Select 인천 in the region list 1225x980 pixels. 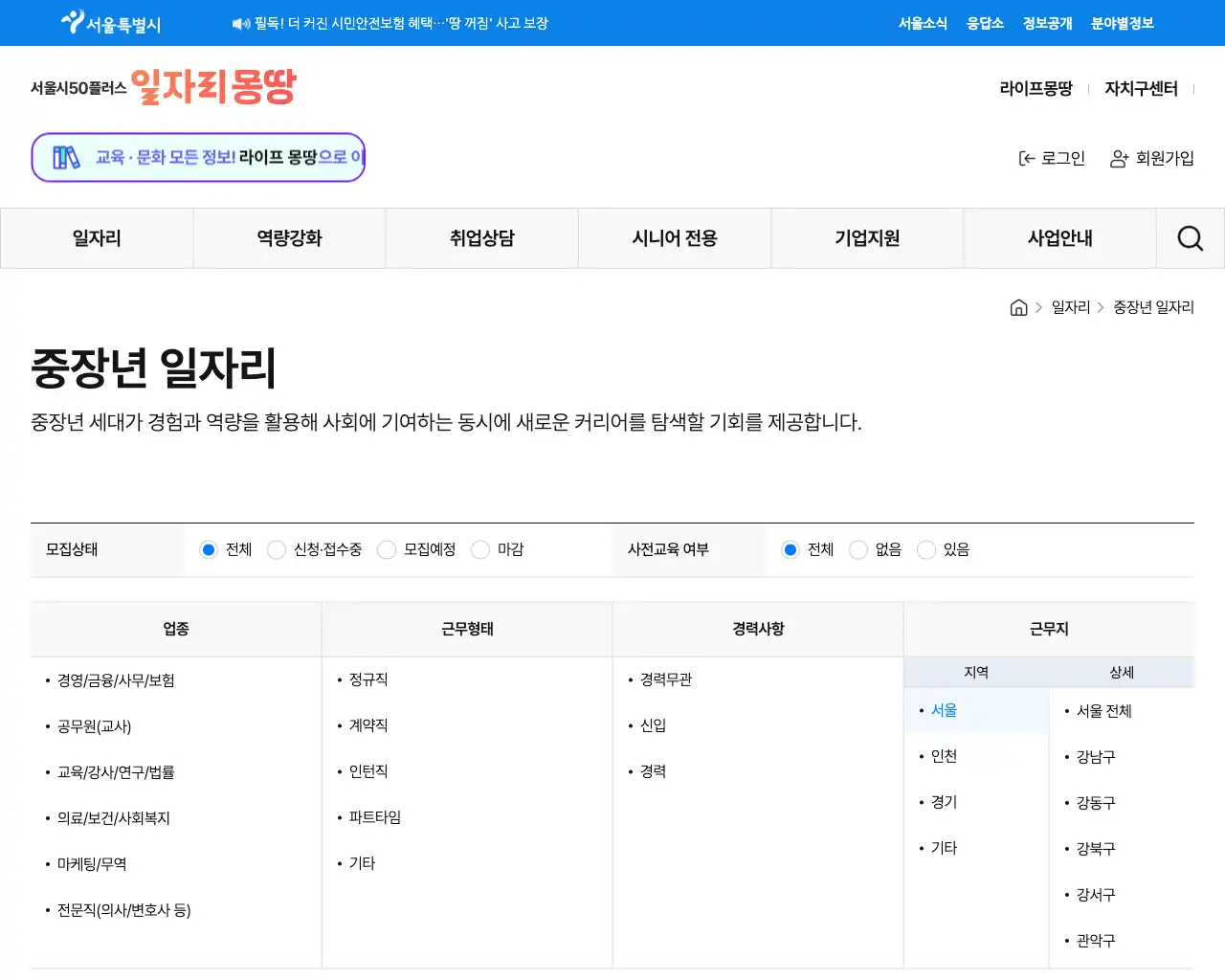pyautogui.click(x=943, y=755)
